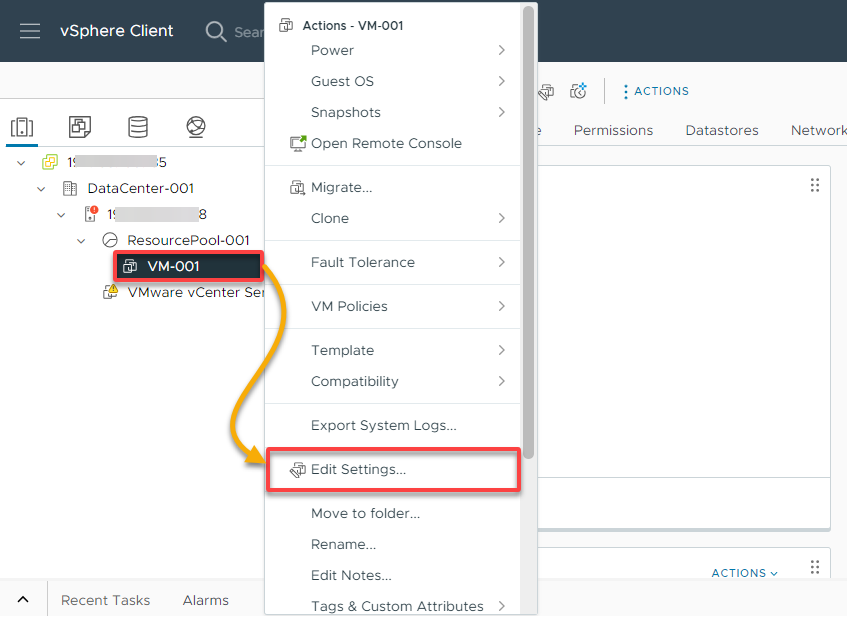Click the DataCenter-001 datacenter icon
Screen dimensions: 847x621
[70, 188]
